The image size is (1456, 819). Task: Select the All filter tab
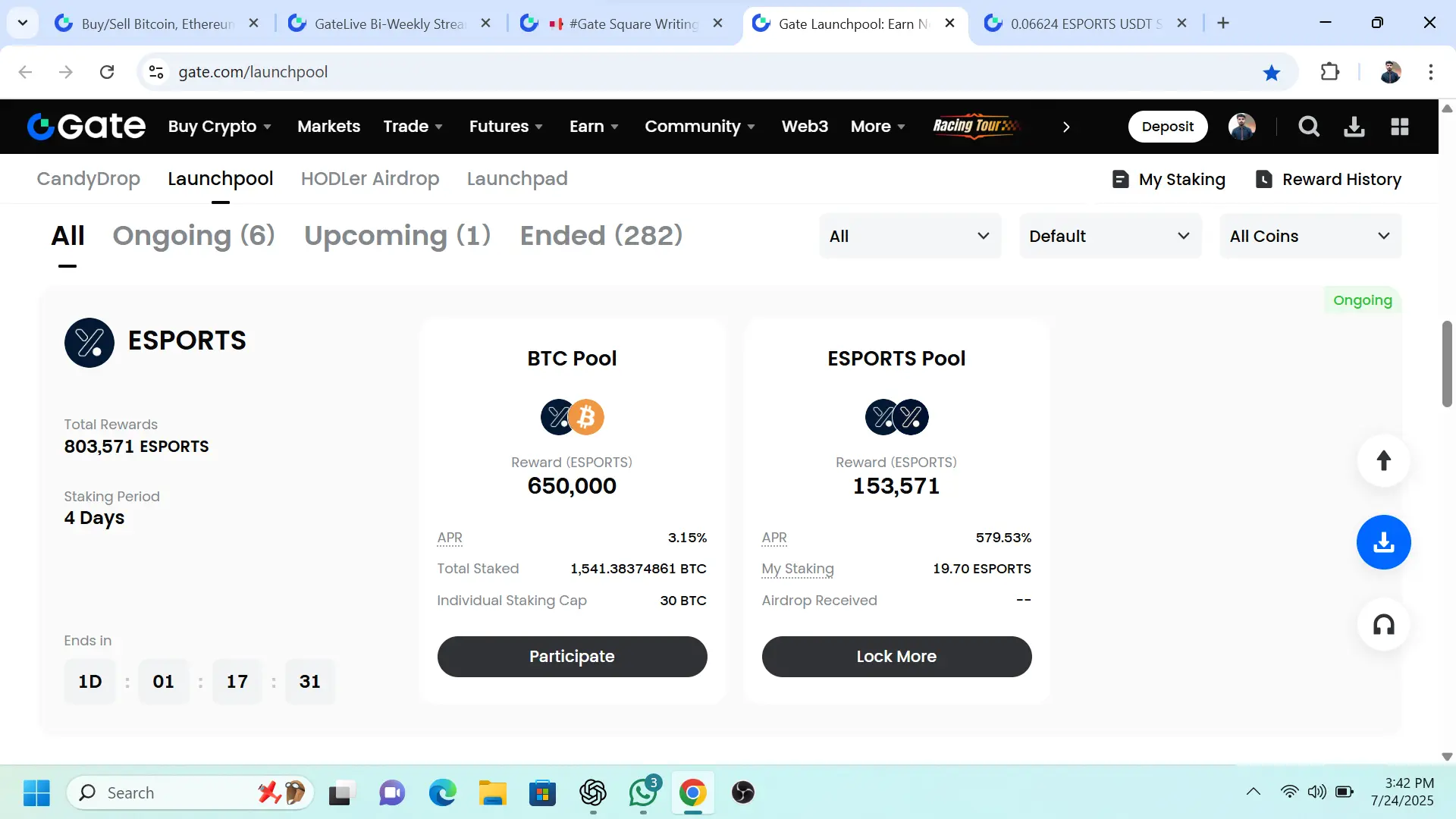click(67, 236)
